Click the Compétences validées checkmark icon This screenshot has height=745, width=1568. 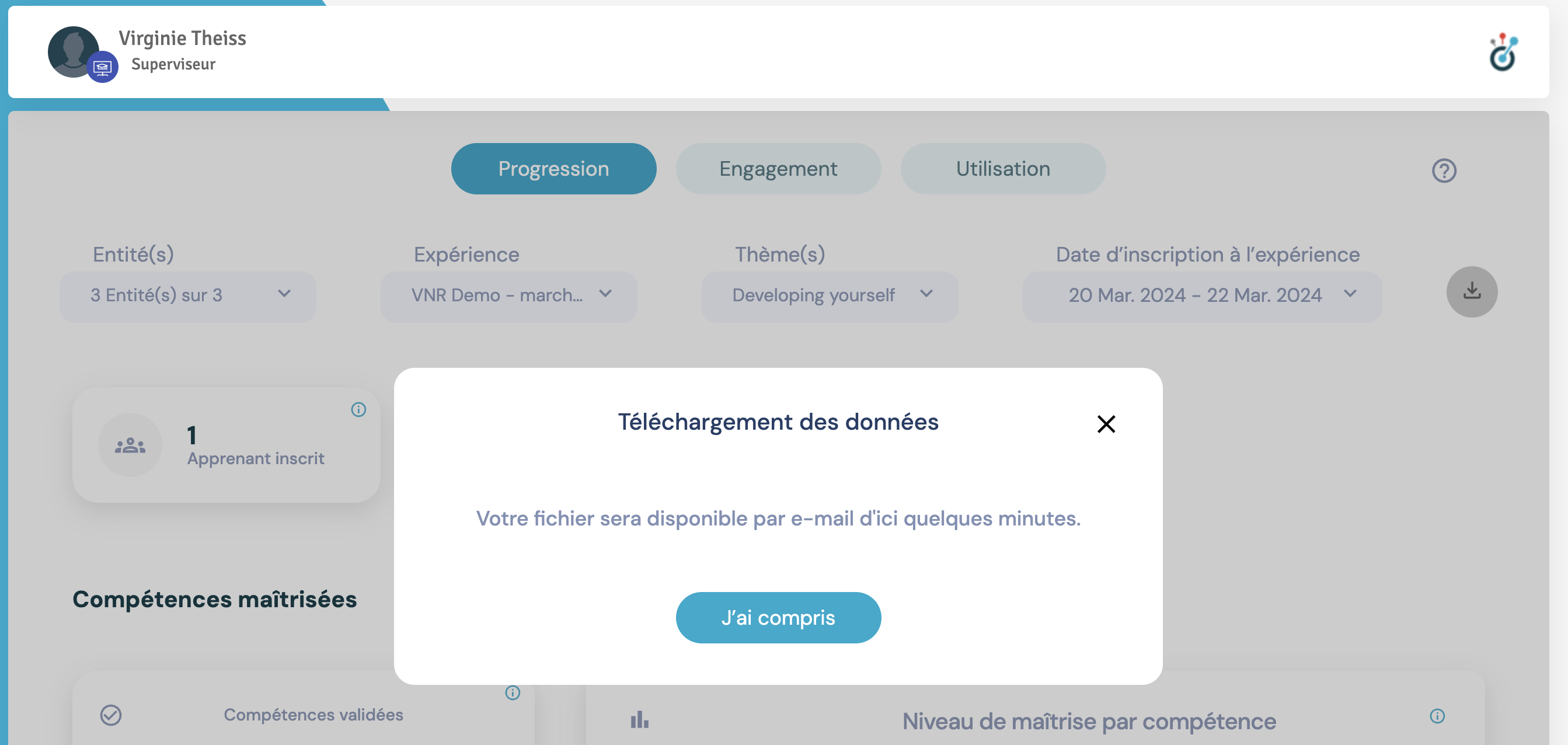click(111, 715)
